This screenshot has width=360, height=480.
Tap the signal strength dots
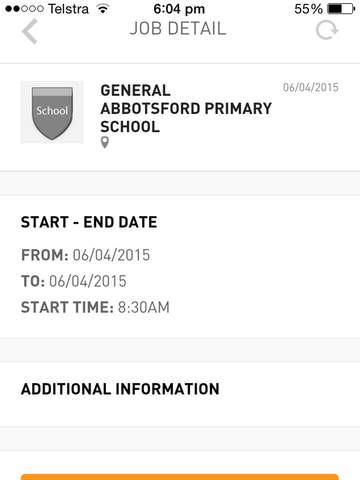(x=24, y=9)
